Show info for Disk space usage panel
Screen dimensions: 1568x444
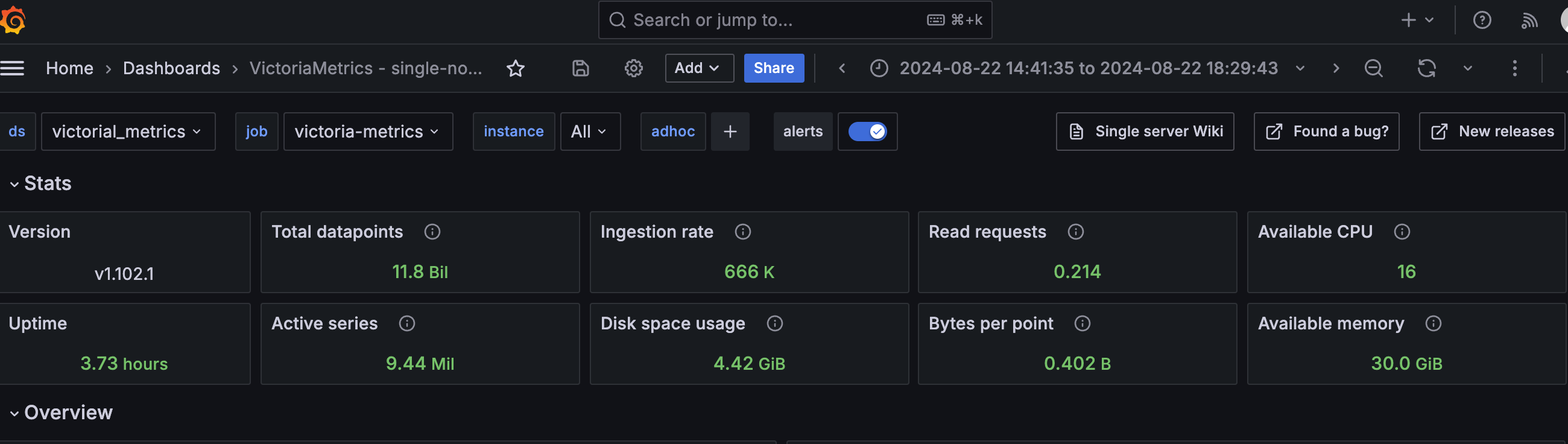point(774,323)
